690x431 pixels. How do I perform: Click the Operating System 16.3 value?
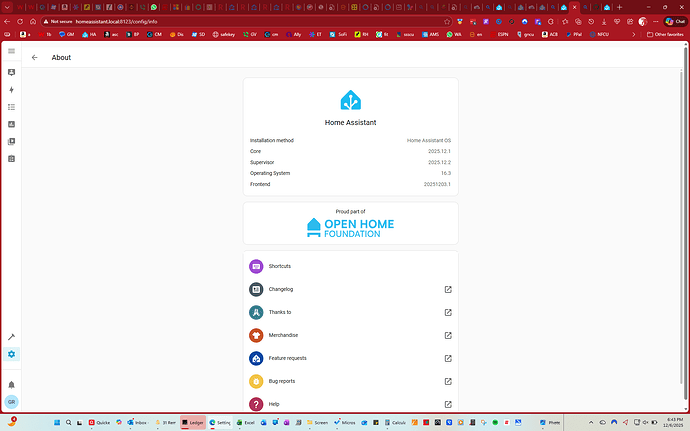[446, 173]
